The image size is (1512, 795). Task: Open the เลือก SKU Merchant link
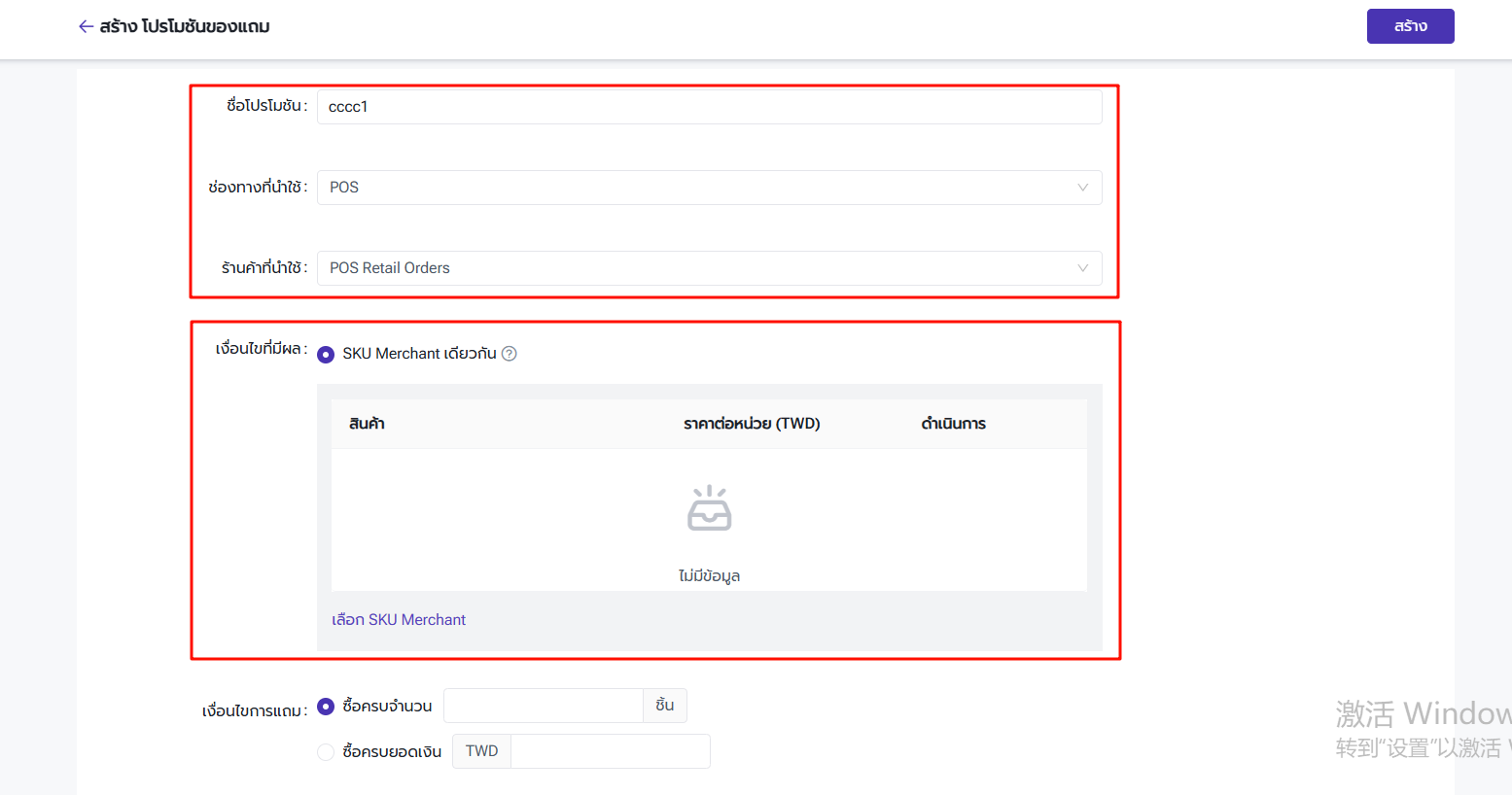(399, 620)
